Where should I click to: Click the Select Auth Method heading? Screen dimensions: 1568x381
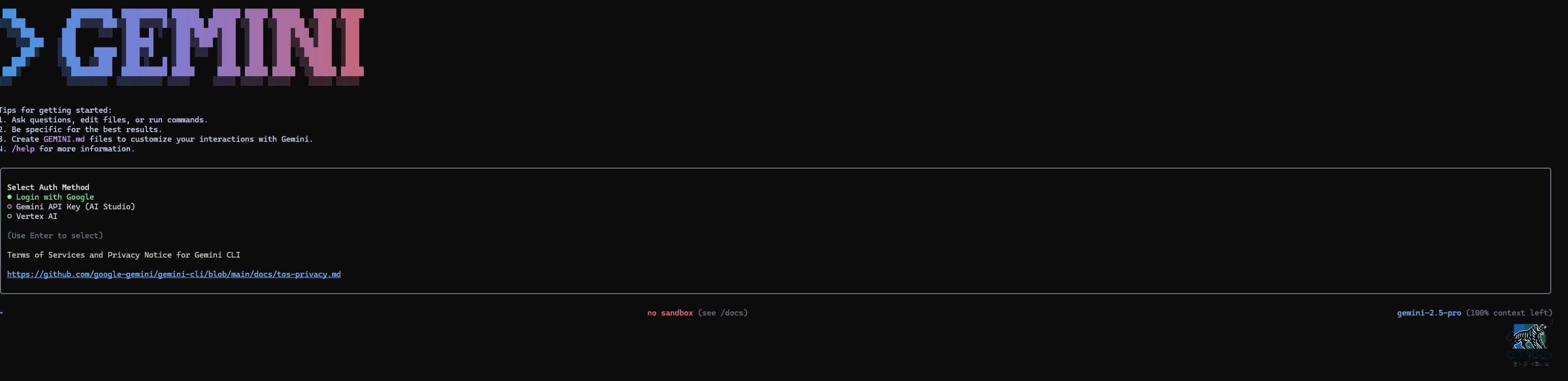[48, 188]
